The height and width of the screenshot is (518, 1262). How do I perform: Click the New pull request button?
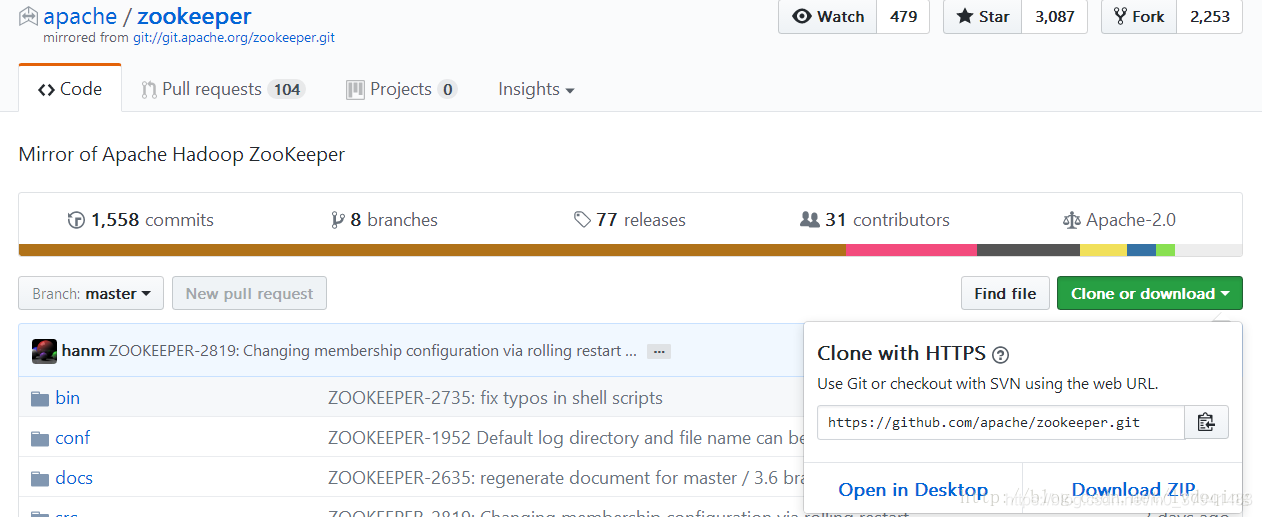tap(249, 293)
